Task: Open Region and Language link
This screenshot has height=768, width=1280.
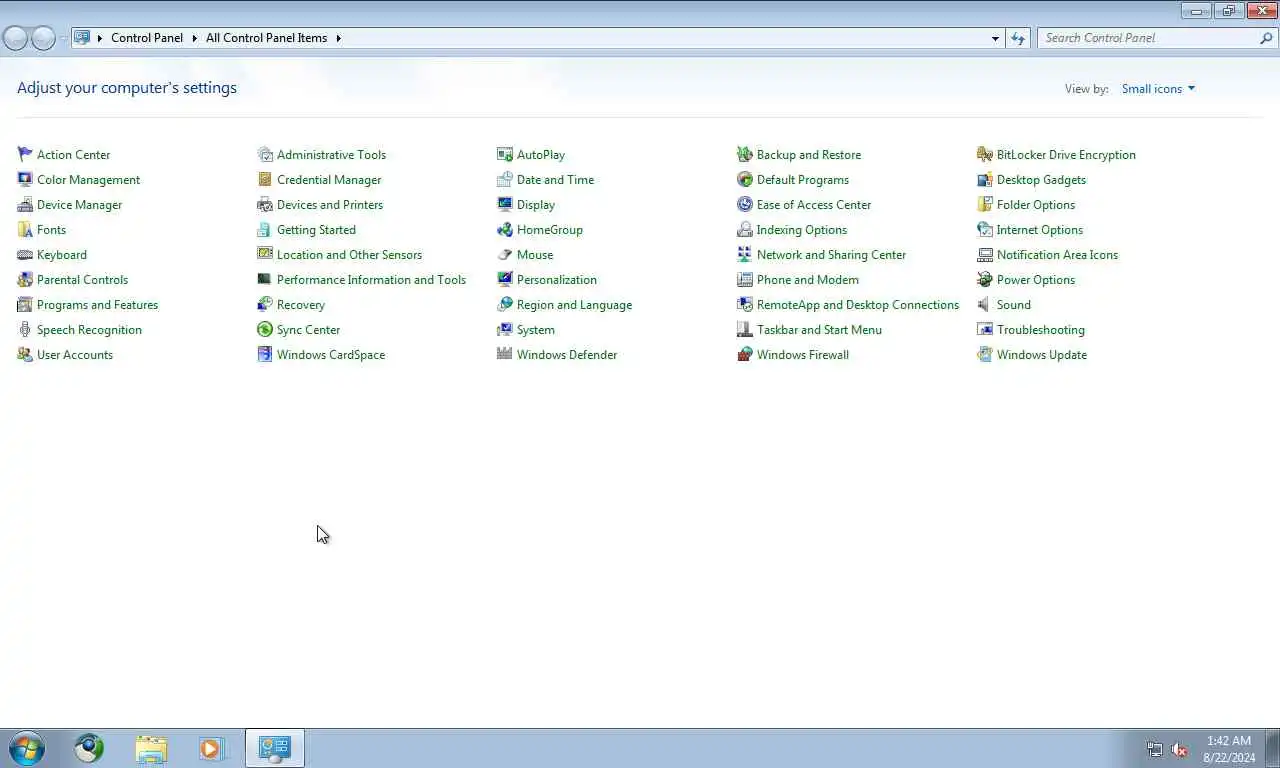Action: point(574,304)
